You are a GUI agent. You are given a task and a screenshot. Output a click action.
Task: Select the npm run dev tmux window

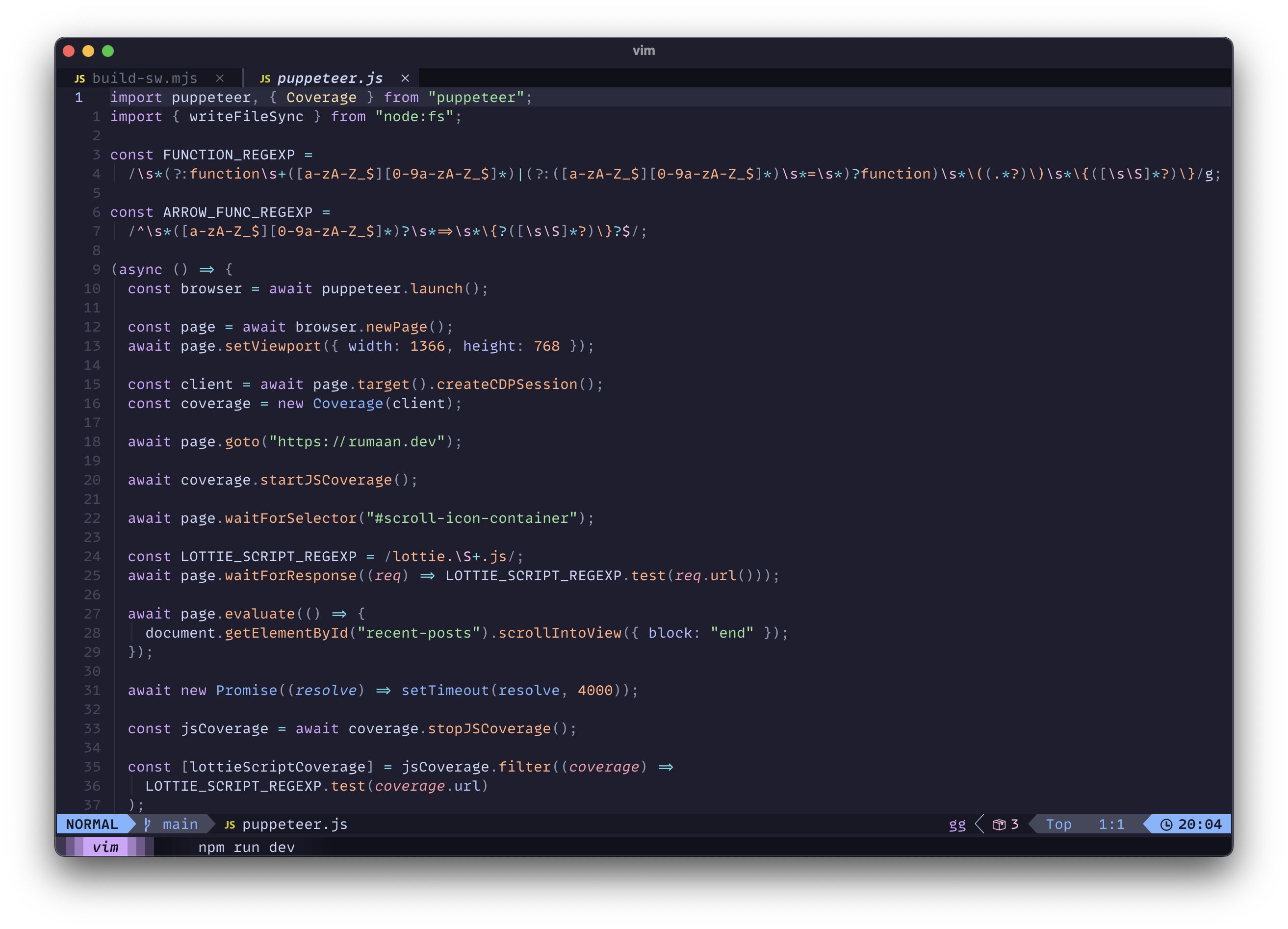pos(247,847)
